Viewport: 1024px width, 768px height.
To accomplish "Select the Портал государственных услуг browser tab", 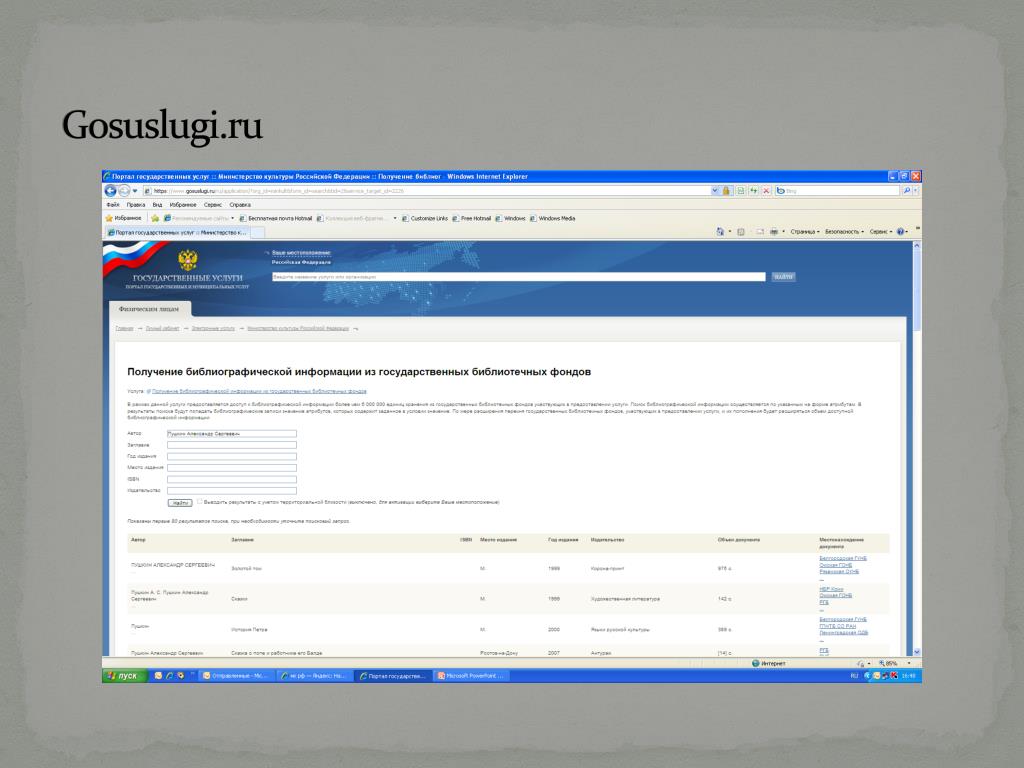I will pos(177,232).
